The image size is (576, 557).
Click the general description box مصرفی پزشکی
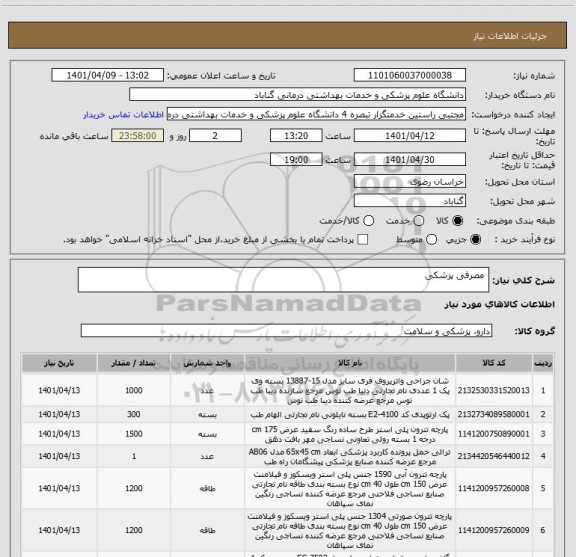click(x=283, y=280)
